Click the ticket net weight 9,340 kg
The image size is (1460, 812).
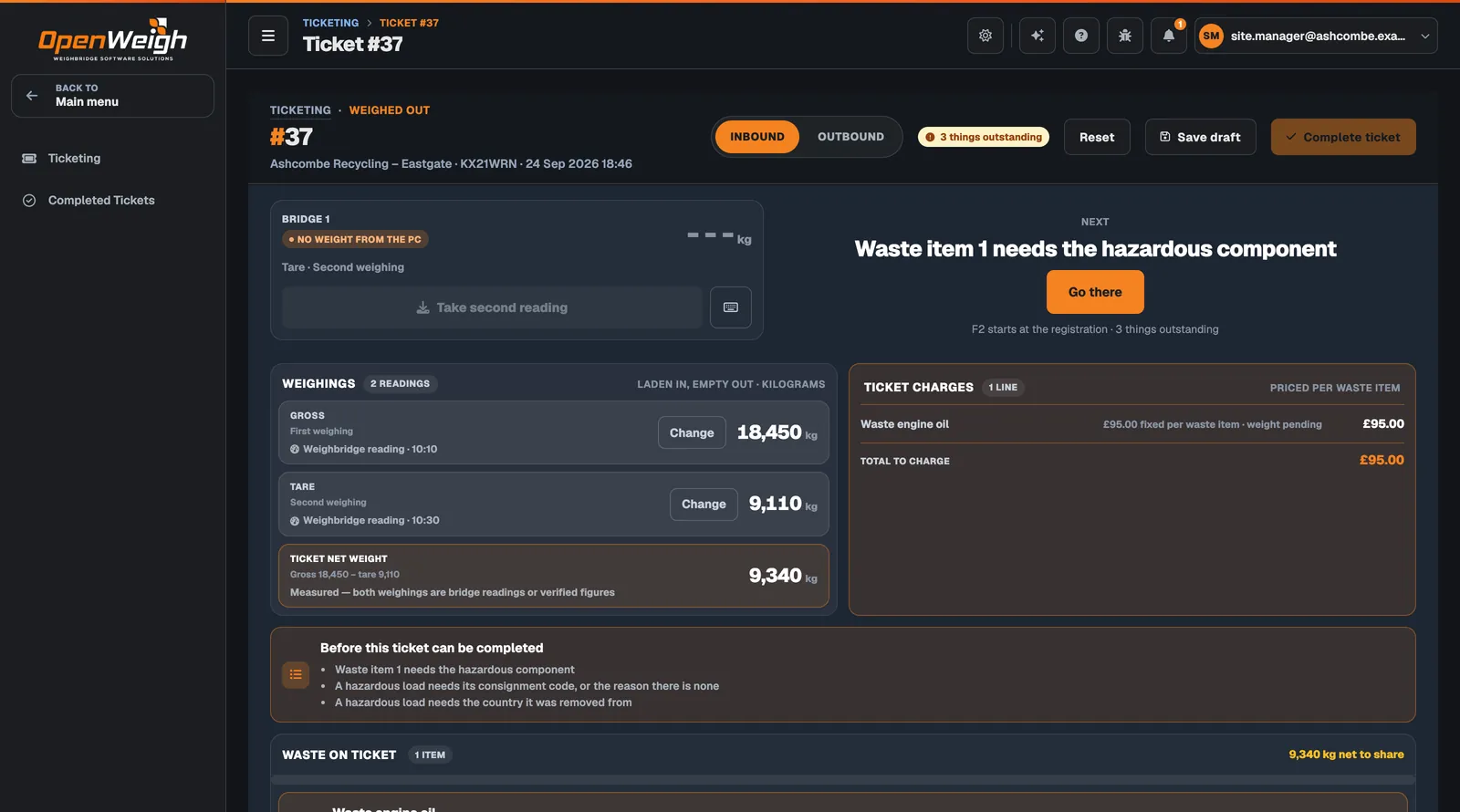click(x=782, y=576)
